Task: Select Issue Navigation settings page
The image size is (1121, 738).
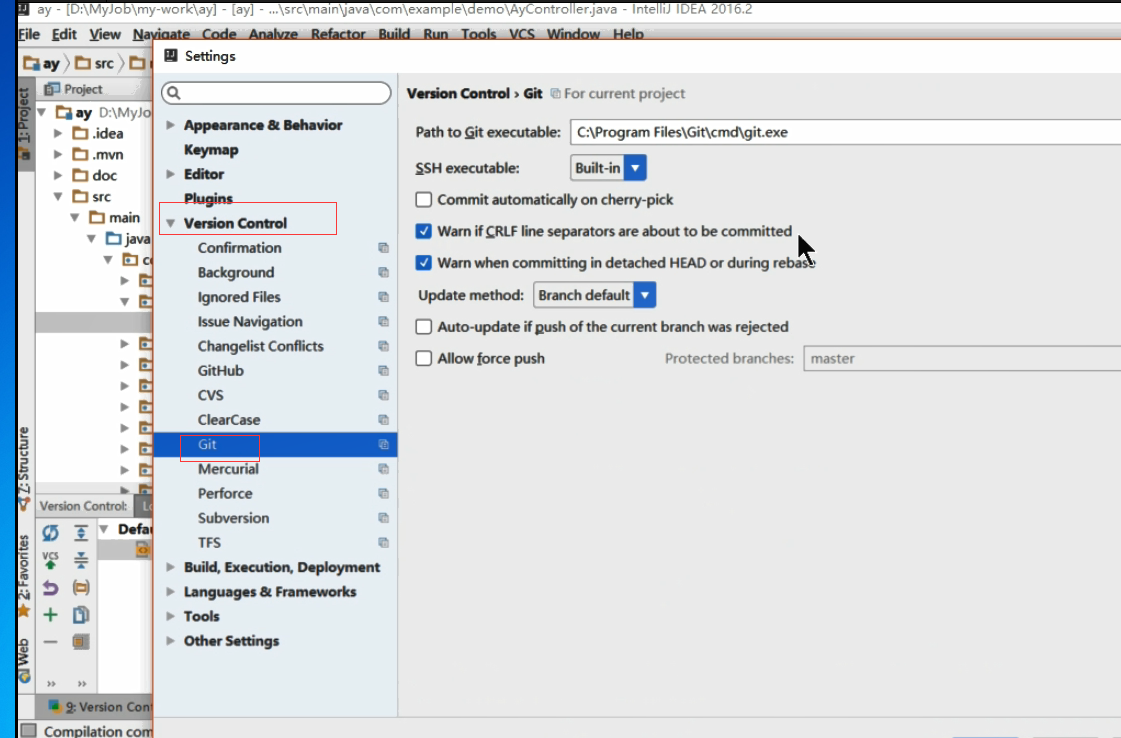Action: coord(250,322)
